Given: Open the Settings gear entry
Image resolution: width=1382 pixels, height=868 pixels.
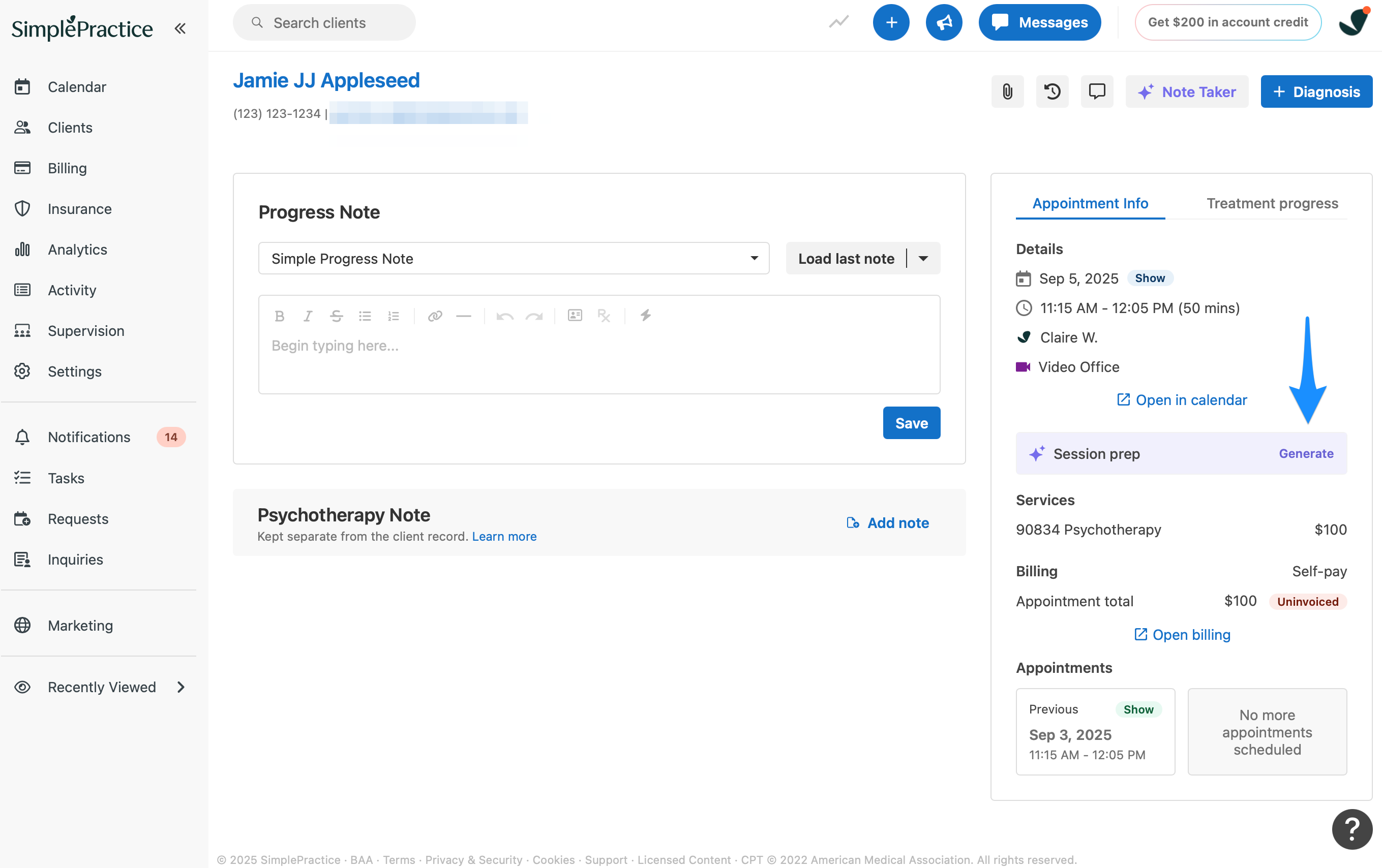Looking at the screenshot, I should click(x=22, y=371).
